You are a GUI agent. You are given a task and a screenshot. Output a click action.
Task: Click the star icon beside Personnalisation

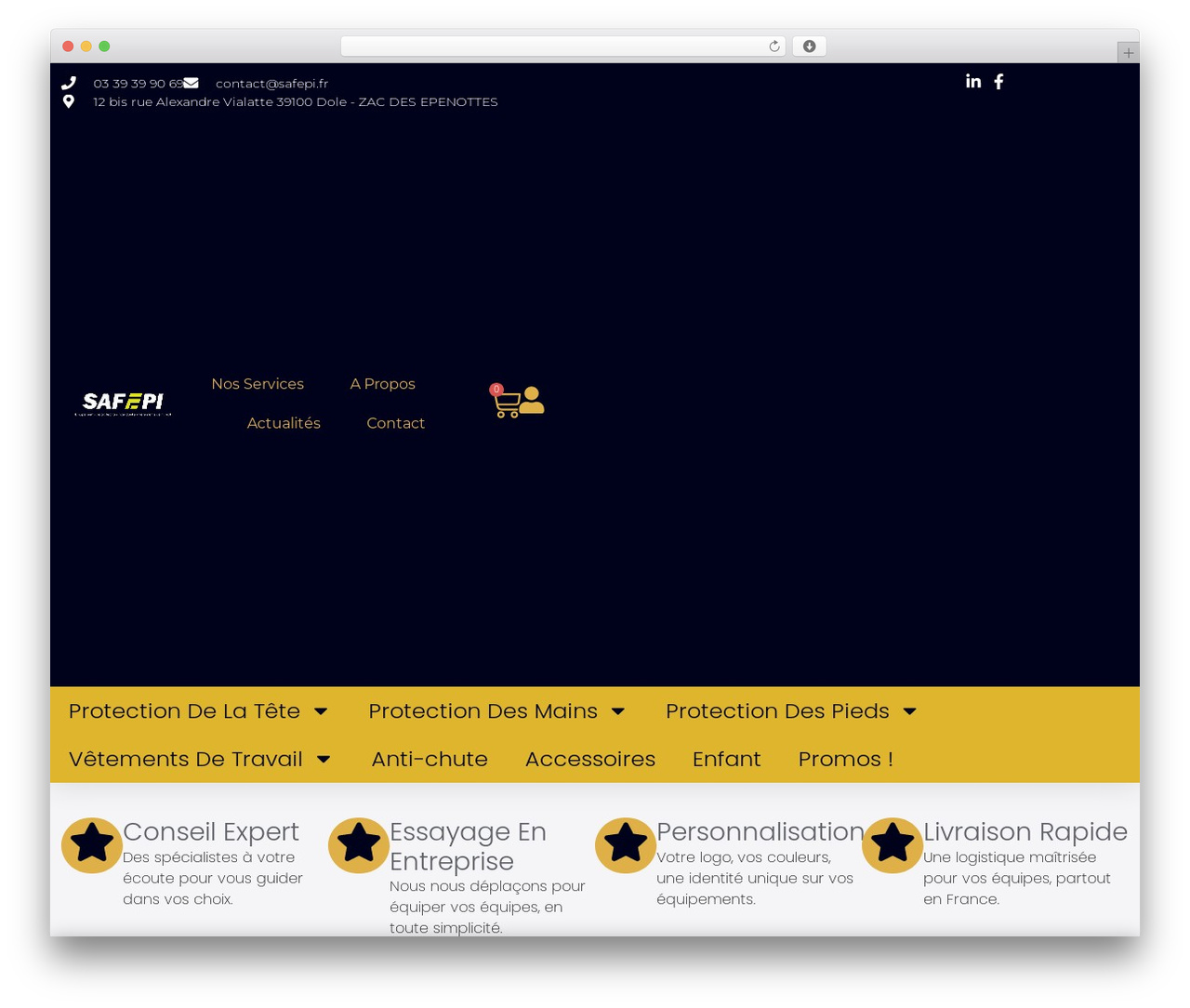[626, 845]
